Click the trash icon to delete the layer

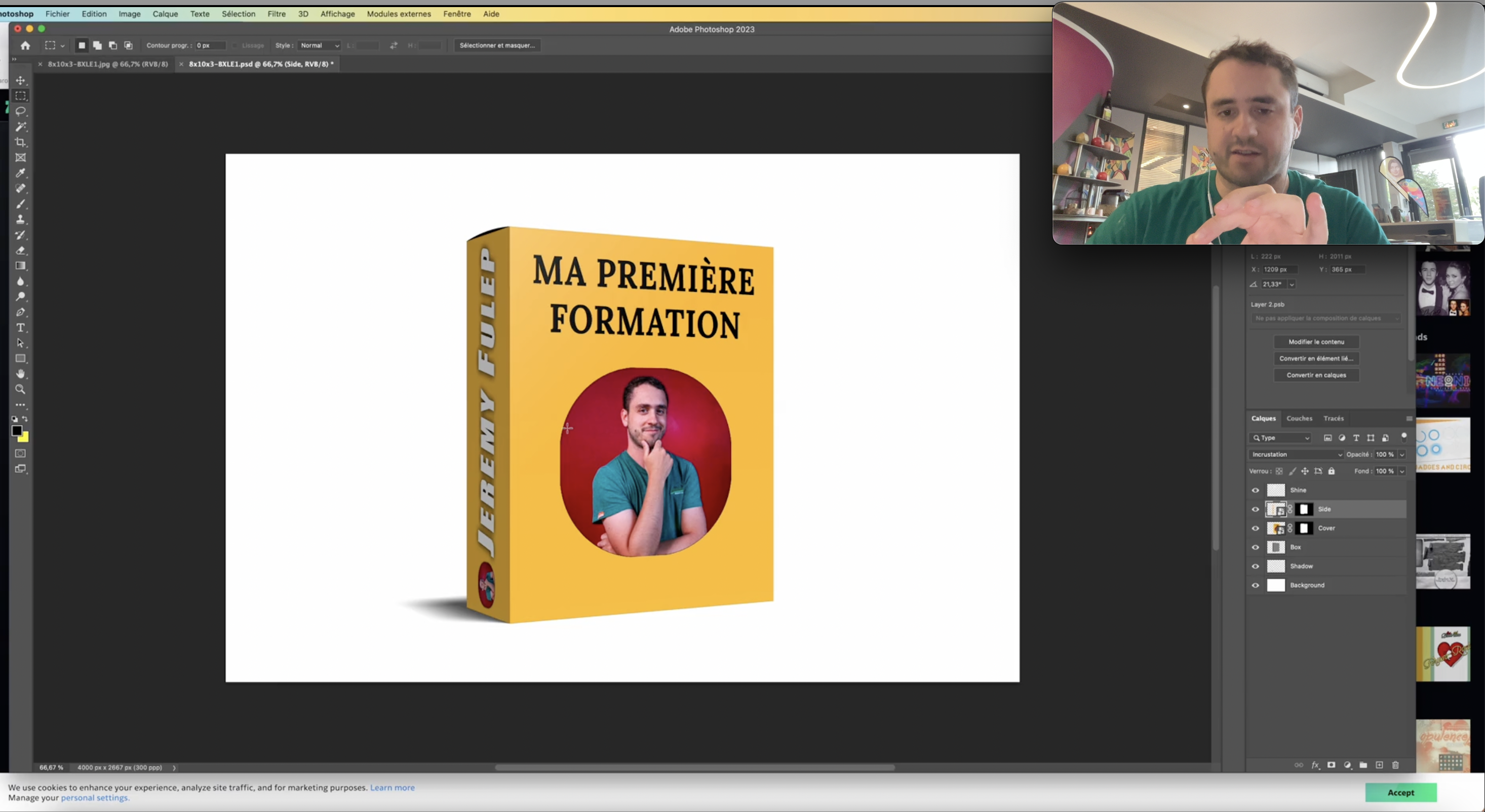click(x=1396, y=765)
